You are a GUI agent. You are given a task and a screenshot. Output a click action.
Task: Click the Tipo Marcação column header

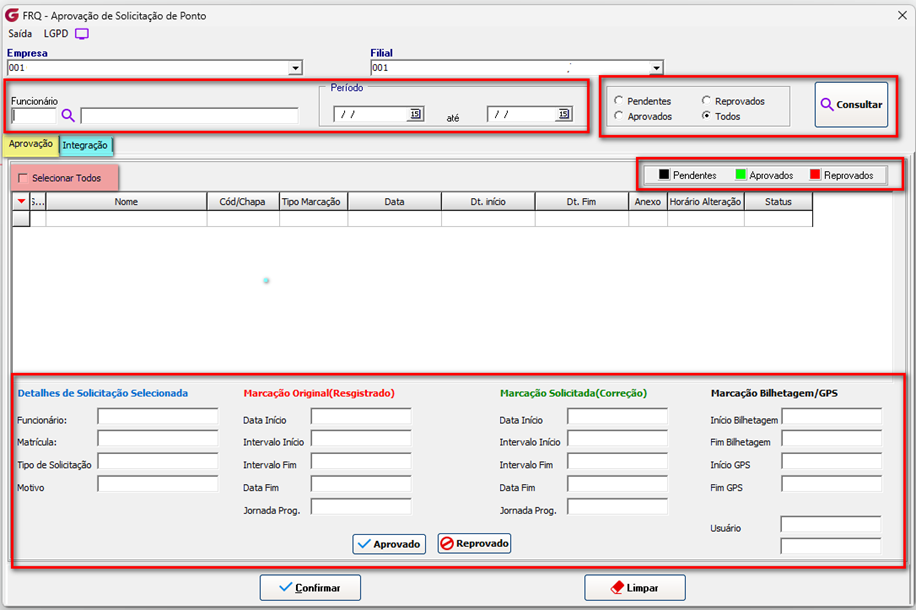[313, 202]
